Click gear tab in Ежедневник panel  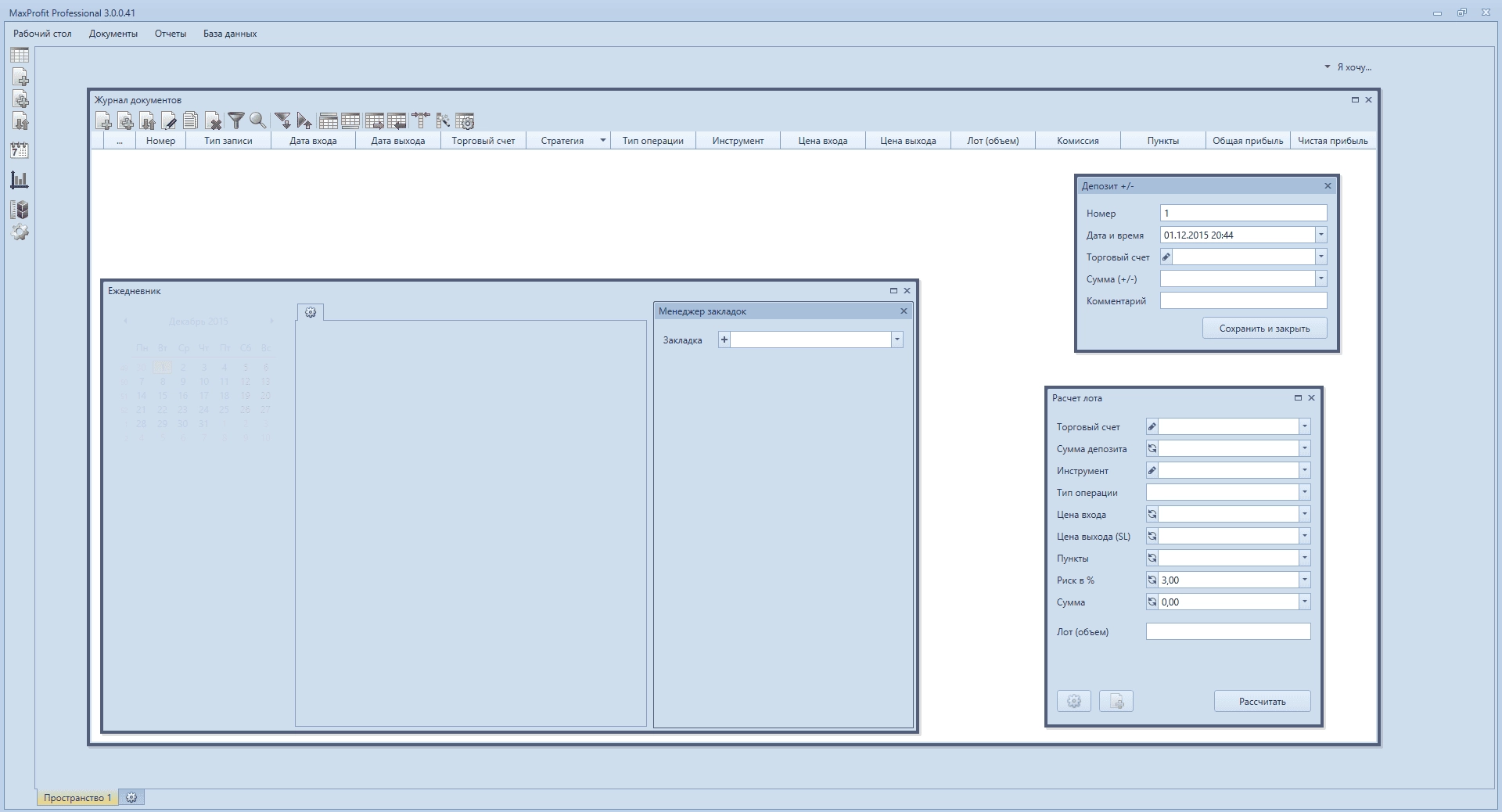pos(311,312)
